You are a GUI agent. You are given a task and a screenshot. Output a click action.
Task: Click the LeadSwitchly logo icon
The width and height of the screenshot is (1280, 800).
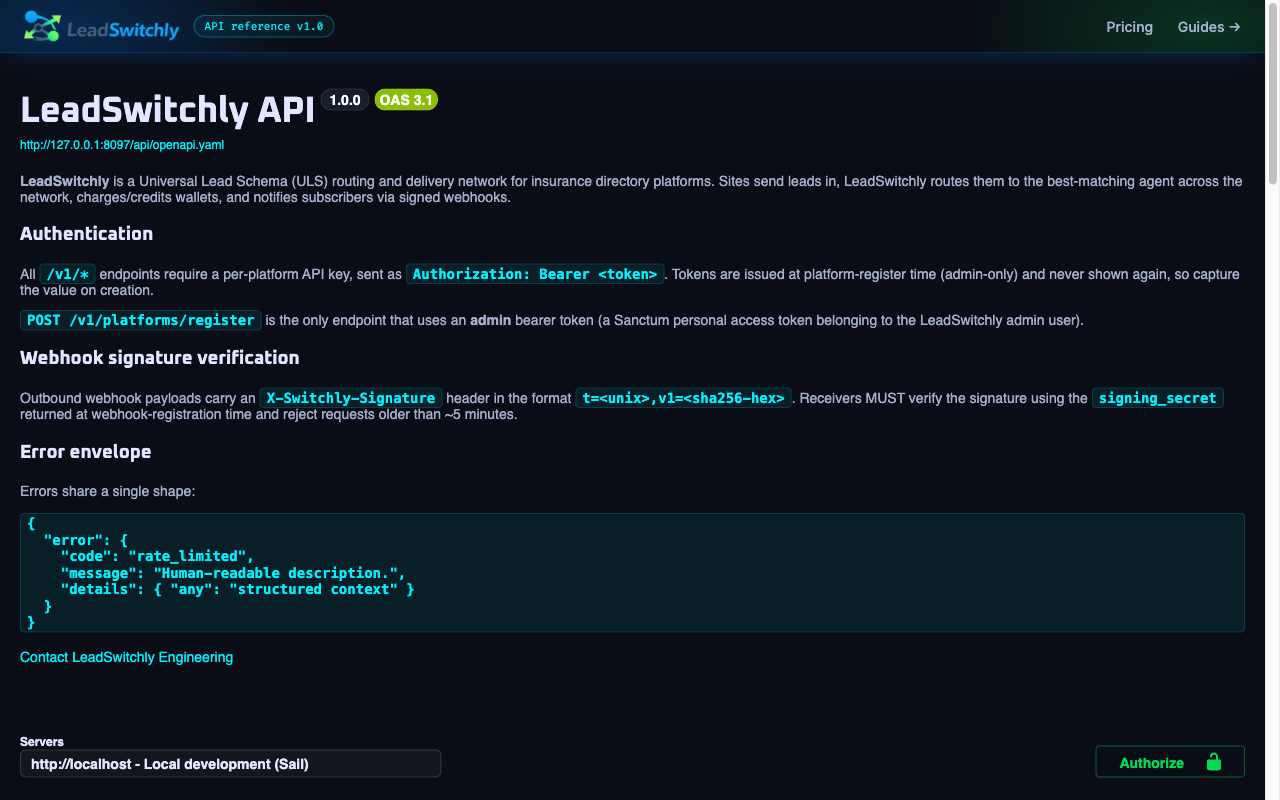pos(42,27)
